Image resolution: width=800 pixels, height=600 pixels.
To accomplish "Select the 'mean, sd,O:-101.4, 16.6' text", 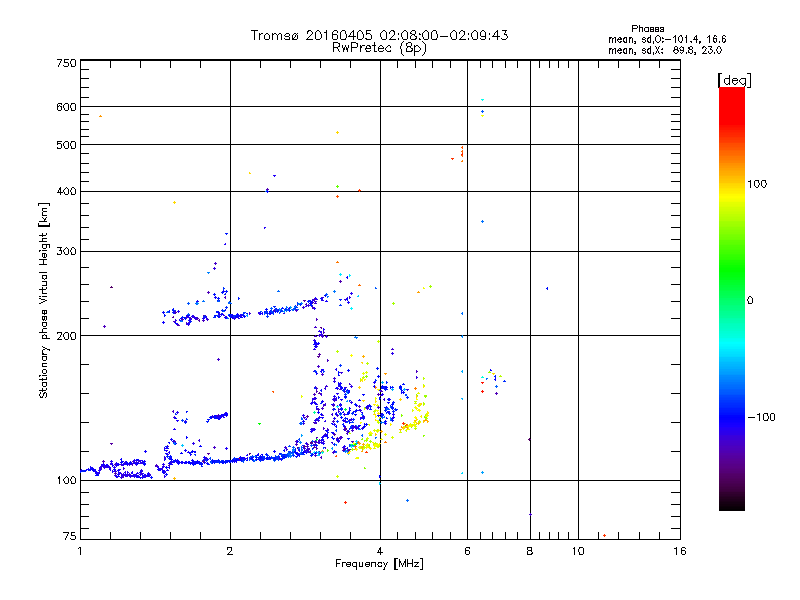I will tap(667, 39).
